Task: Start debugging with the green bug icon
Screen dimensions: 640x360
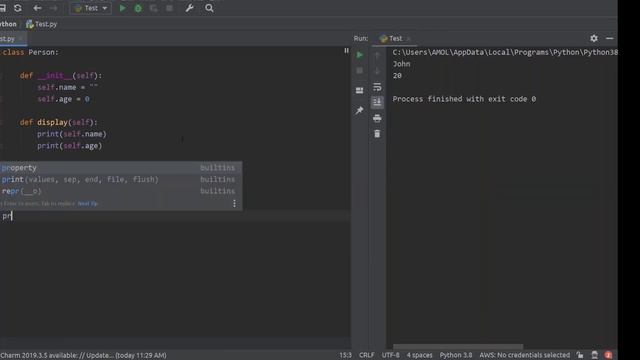Action: [x=138, y=8]
